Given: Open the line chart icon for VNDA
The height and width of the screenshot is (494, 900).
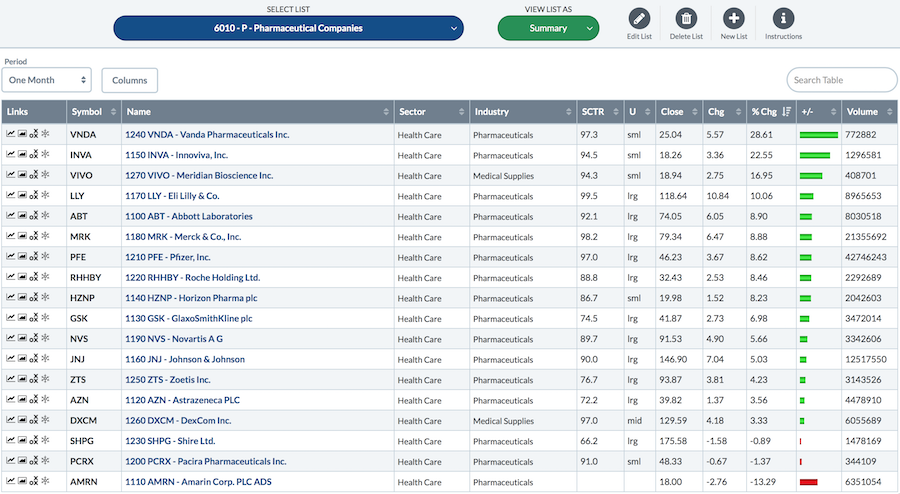Looking at the screenshot, I should click(11, 134).
